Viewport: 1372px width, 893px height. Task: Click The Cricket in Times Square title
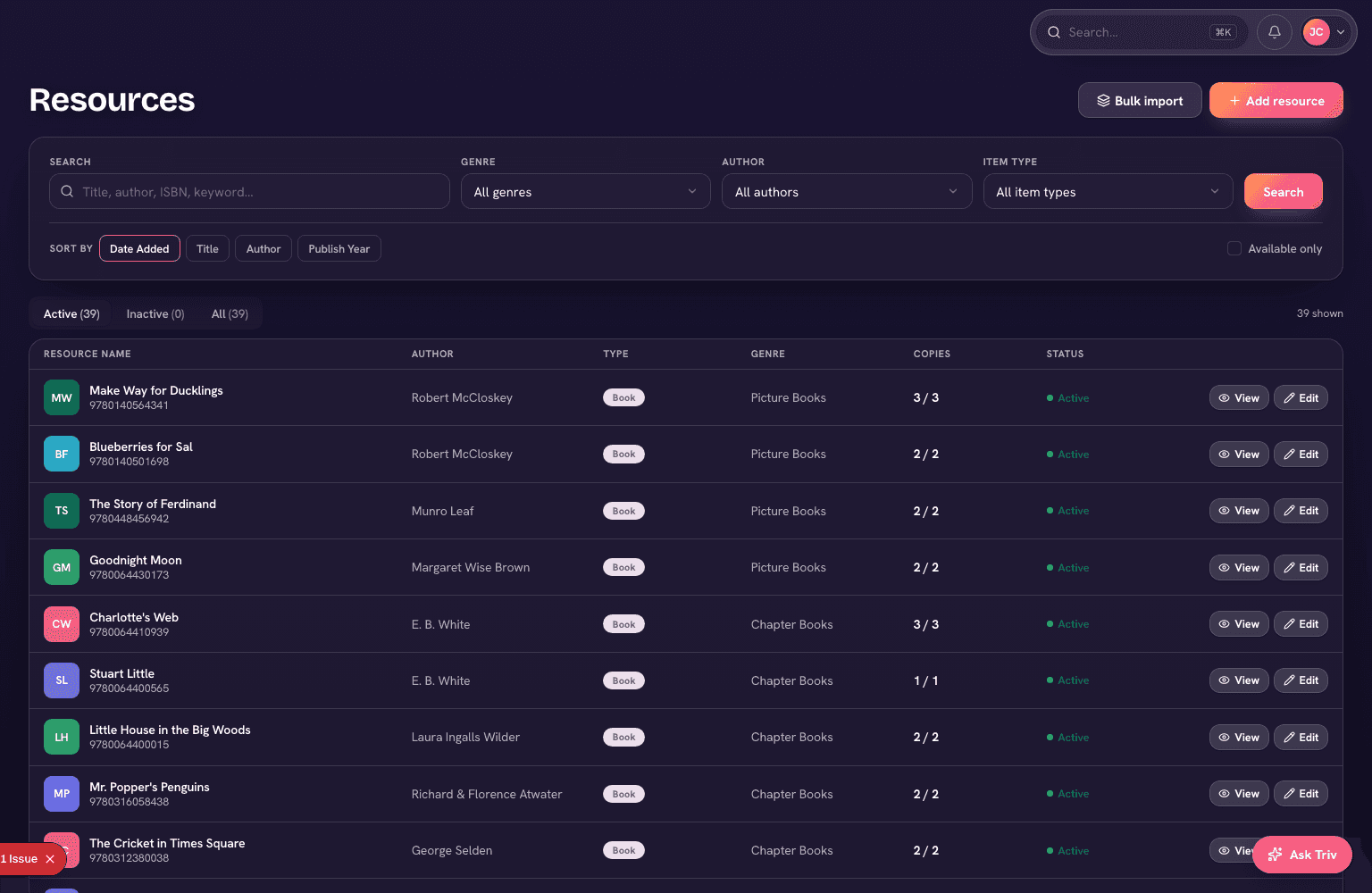[x=167, y=843]
